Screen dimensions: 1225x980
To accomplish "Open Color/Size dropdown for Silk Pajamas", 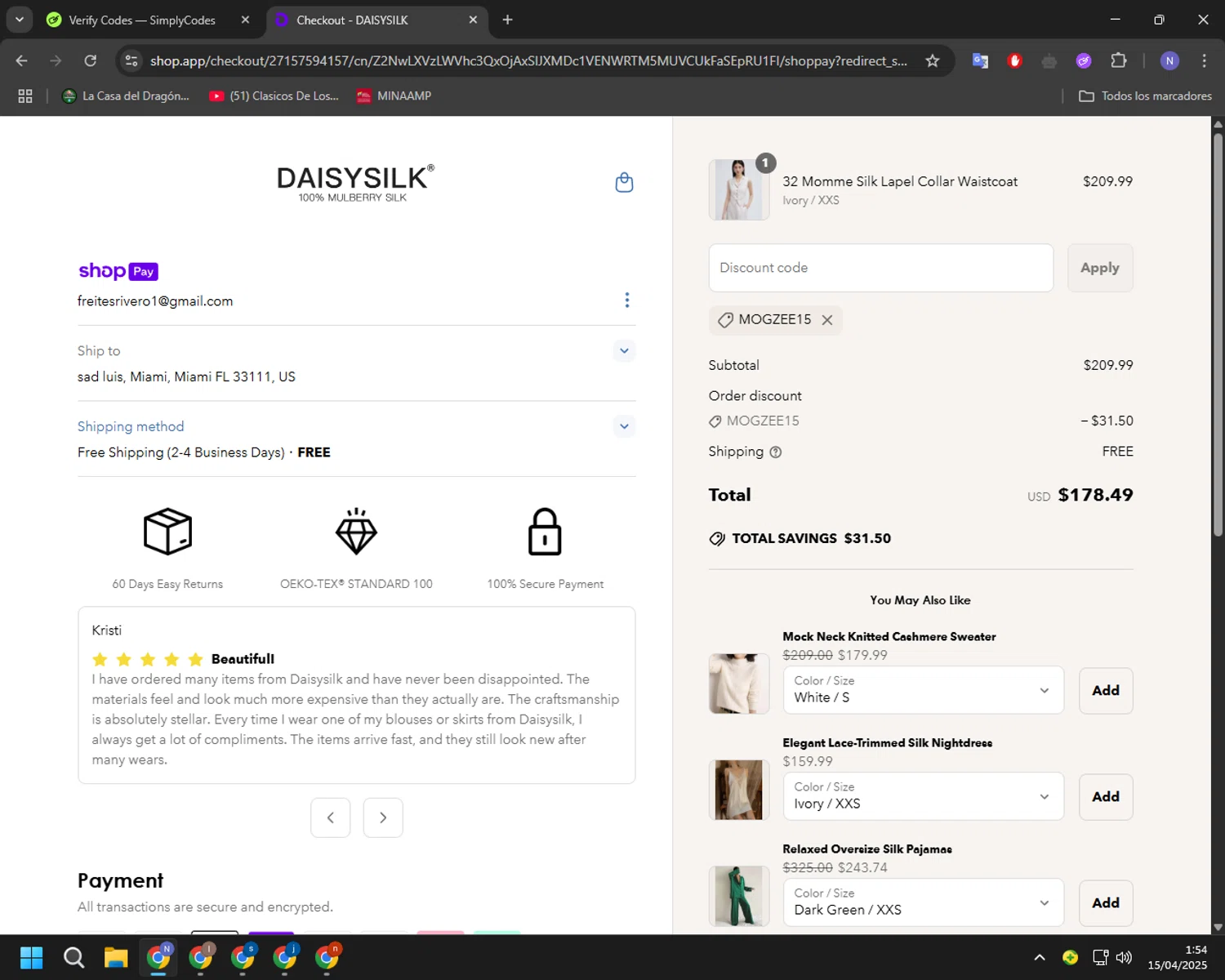I will pos(923,902).
